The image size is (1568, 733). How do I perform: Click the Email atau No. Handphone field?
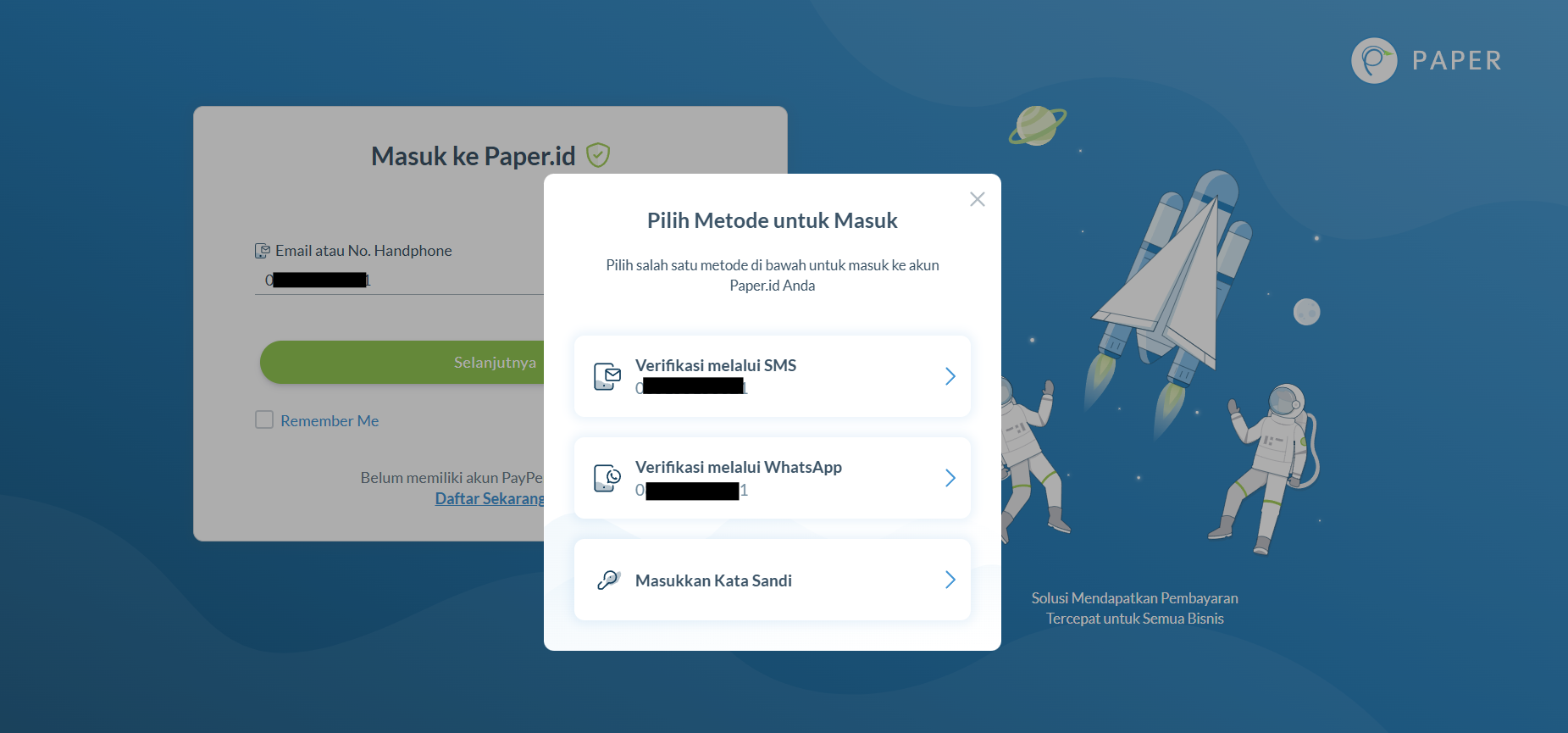pos(399,280)
